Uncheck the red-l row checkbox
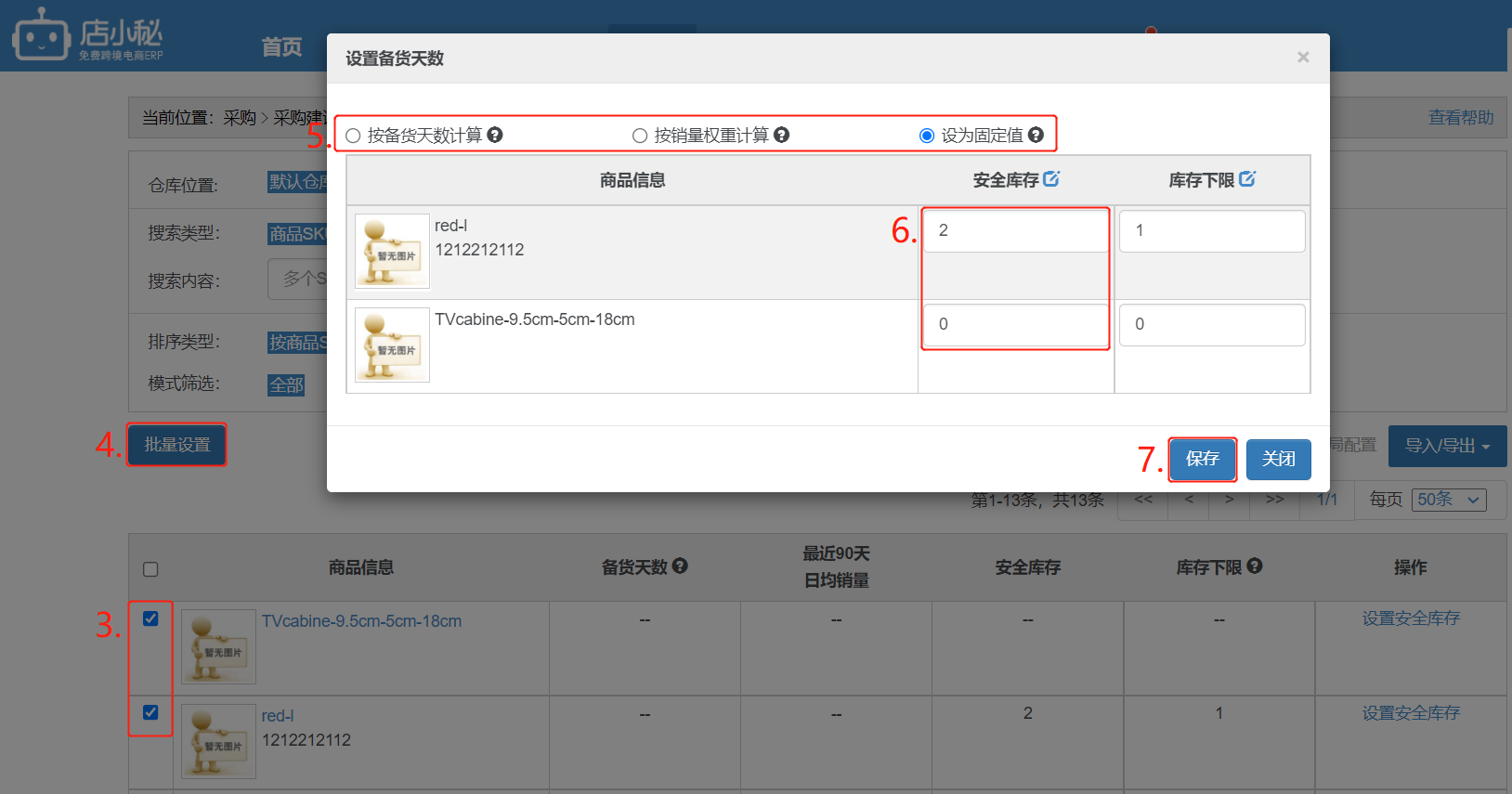This screenshot has height=794, width=1512. tap(150, 712)
